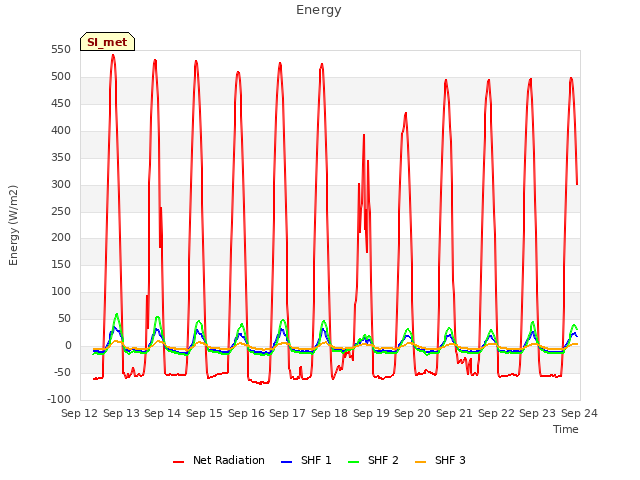
Task: Click the Sep 18 x-axis tick label
Action: (x=329, y=413)
